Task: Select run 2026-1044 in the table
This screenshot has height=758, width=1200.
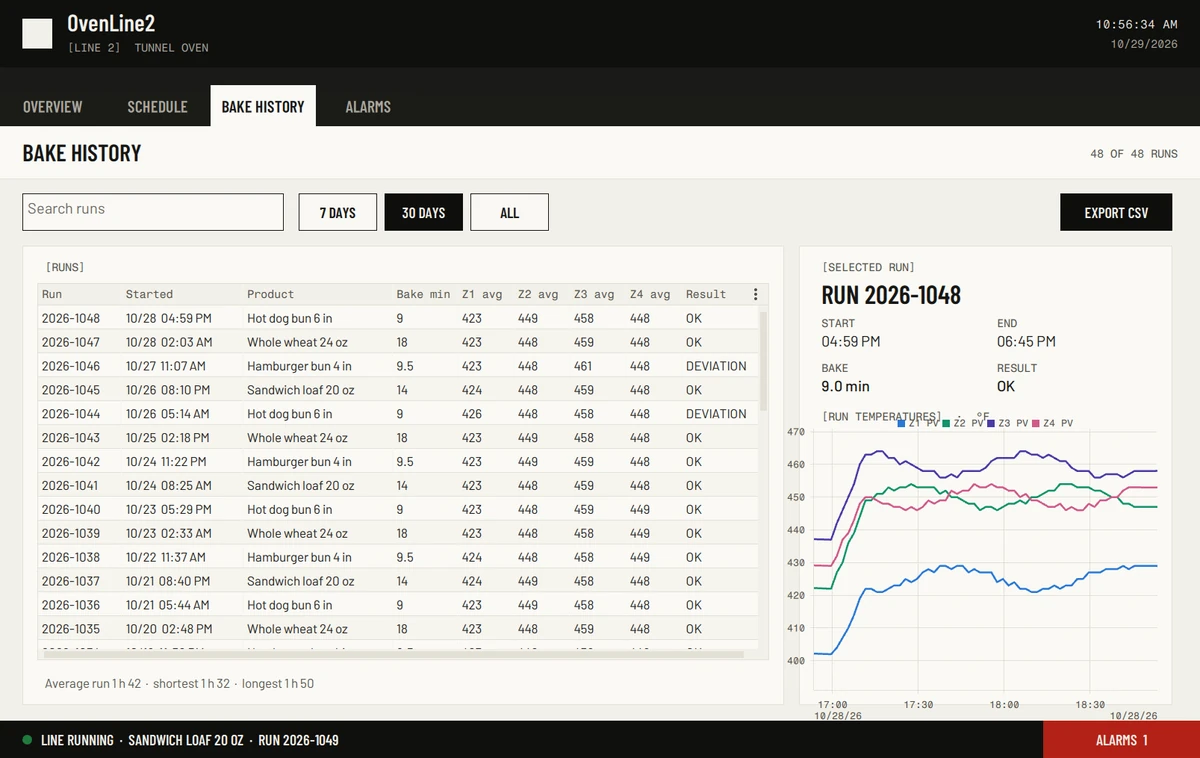Action: pyautogui.click(x=399, y=414)
